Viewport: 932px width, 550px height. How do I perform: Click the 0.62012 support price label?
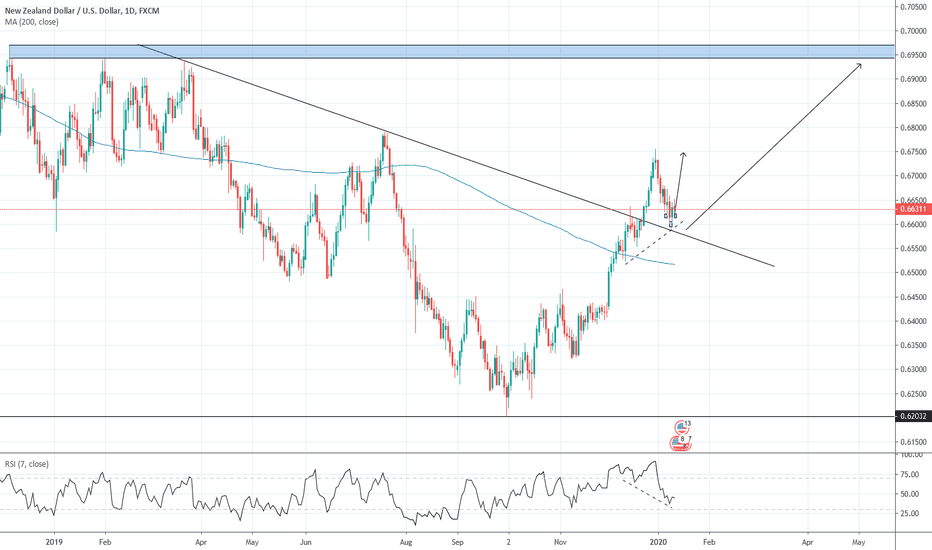(x=912, y=417)
